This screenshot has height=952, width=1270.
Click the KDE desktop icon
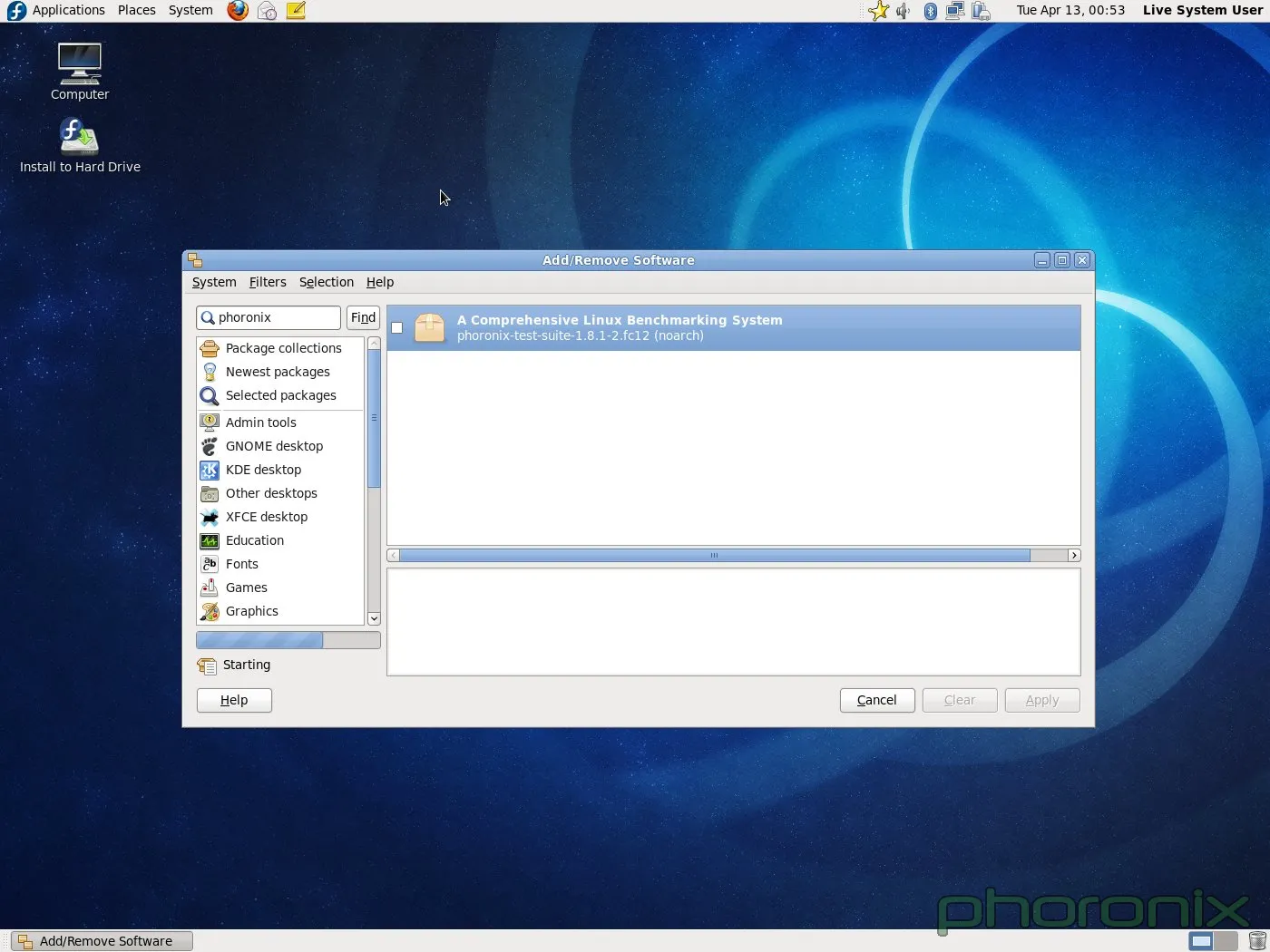coord(210,470)
